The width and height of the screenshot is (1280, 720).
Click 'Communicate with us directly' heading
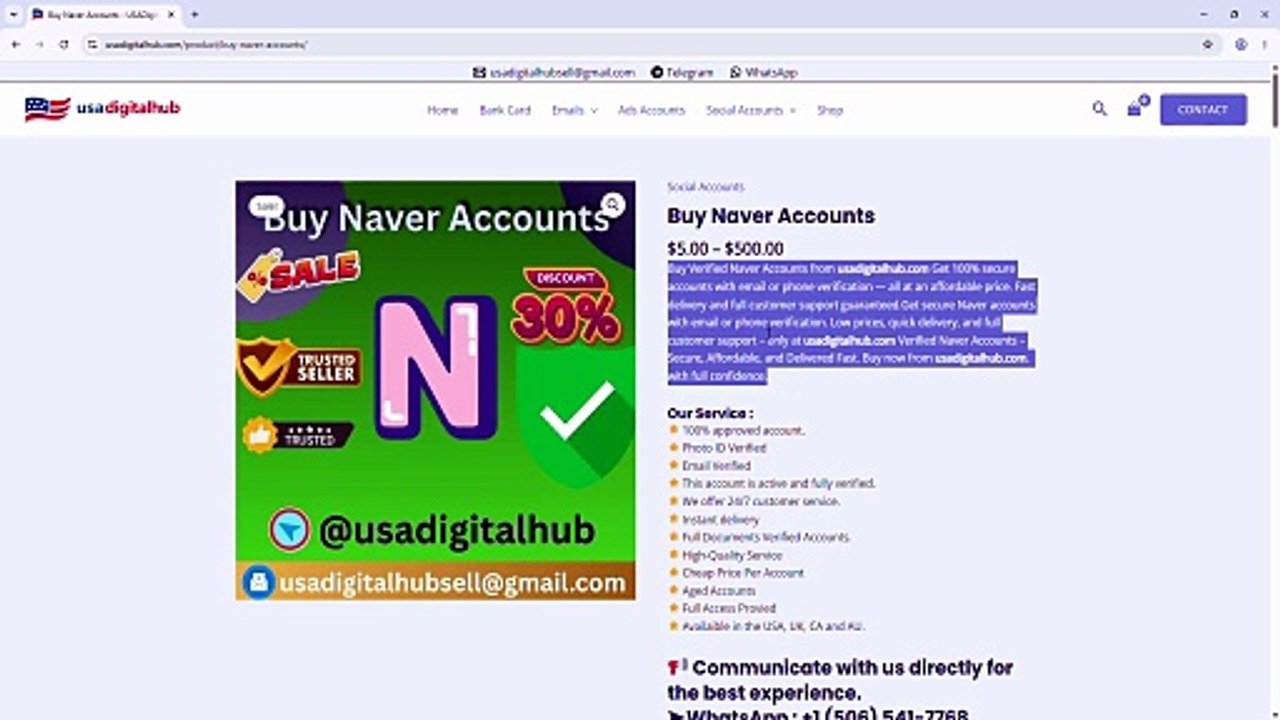point(840,680)
